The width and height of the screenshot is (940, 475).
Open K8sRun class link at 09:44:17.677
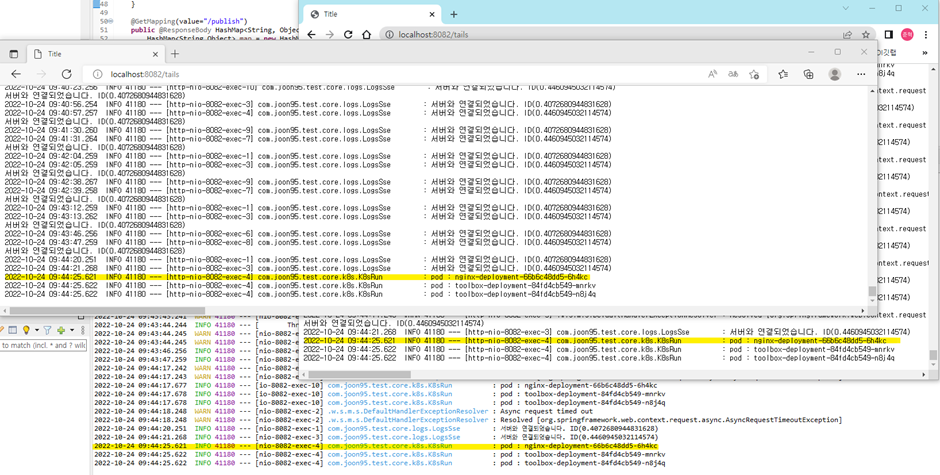tap(390, 386)
